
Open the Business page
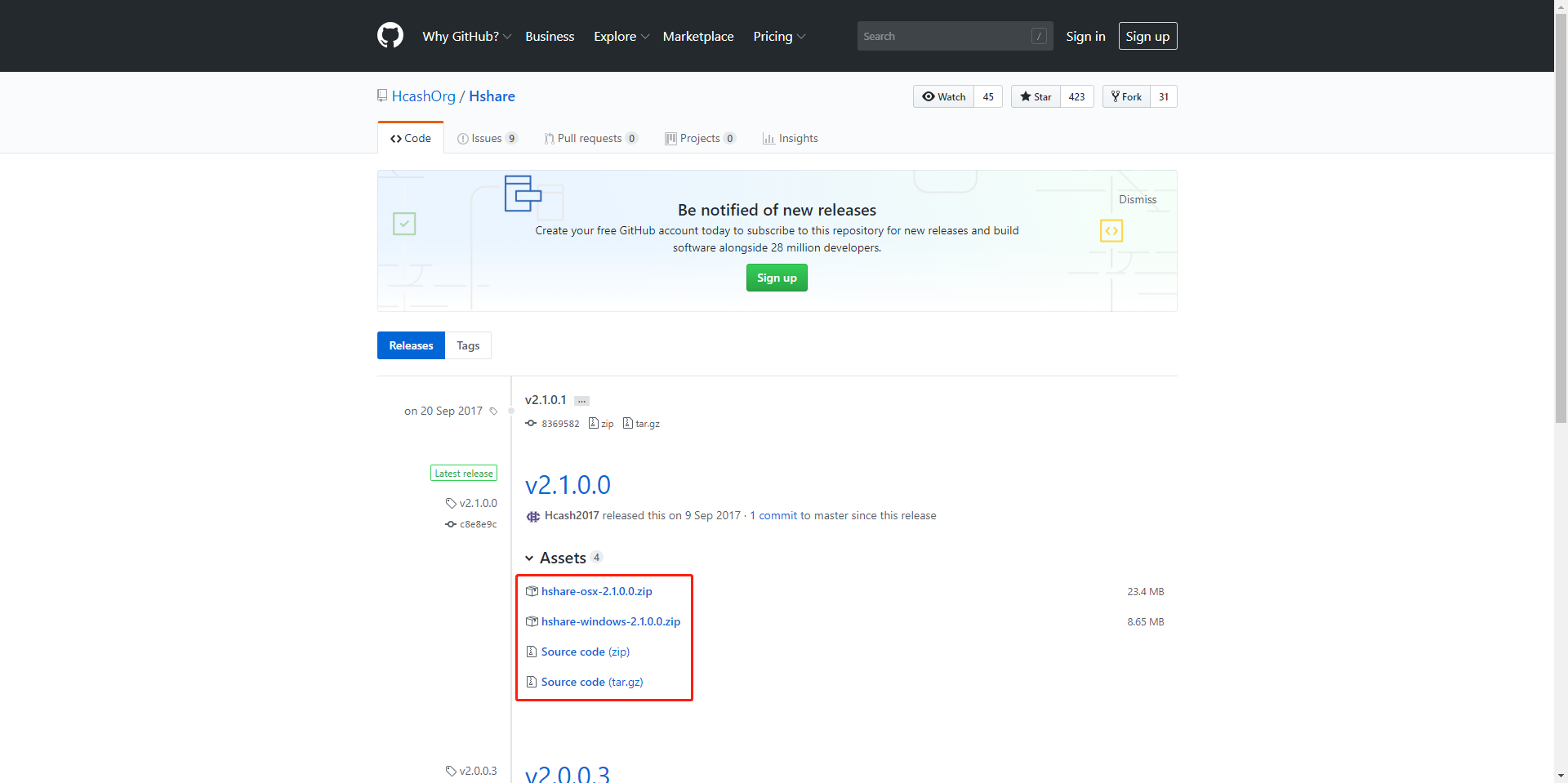(550, 36)
